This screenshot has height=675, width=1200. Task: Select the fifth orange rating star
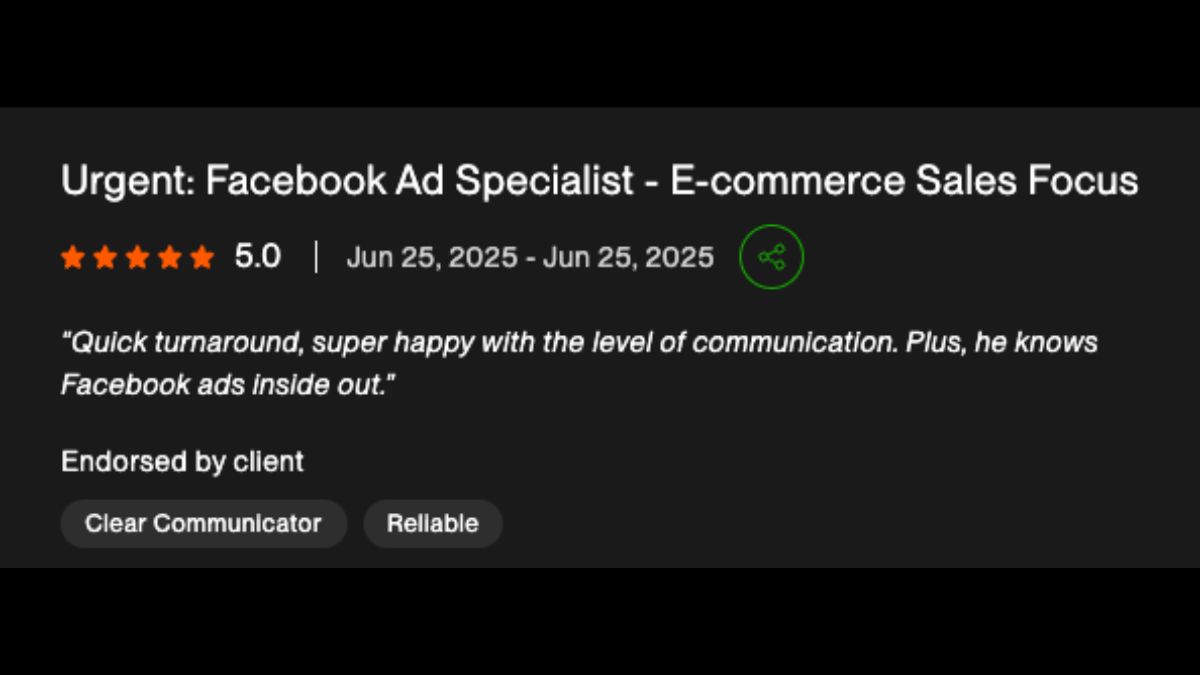(x=202, y=258)
